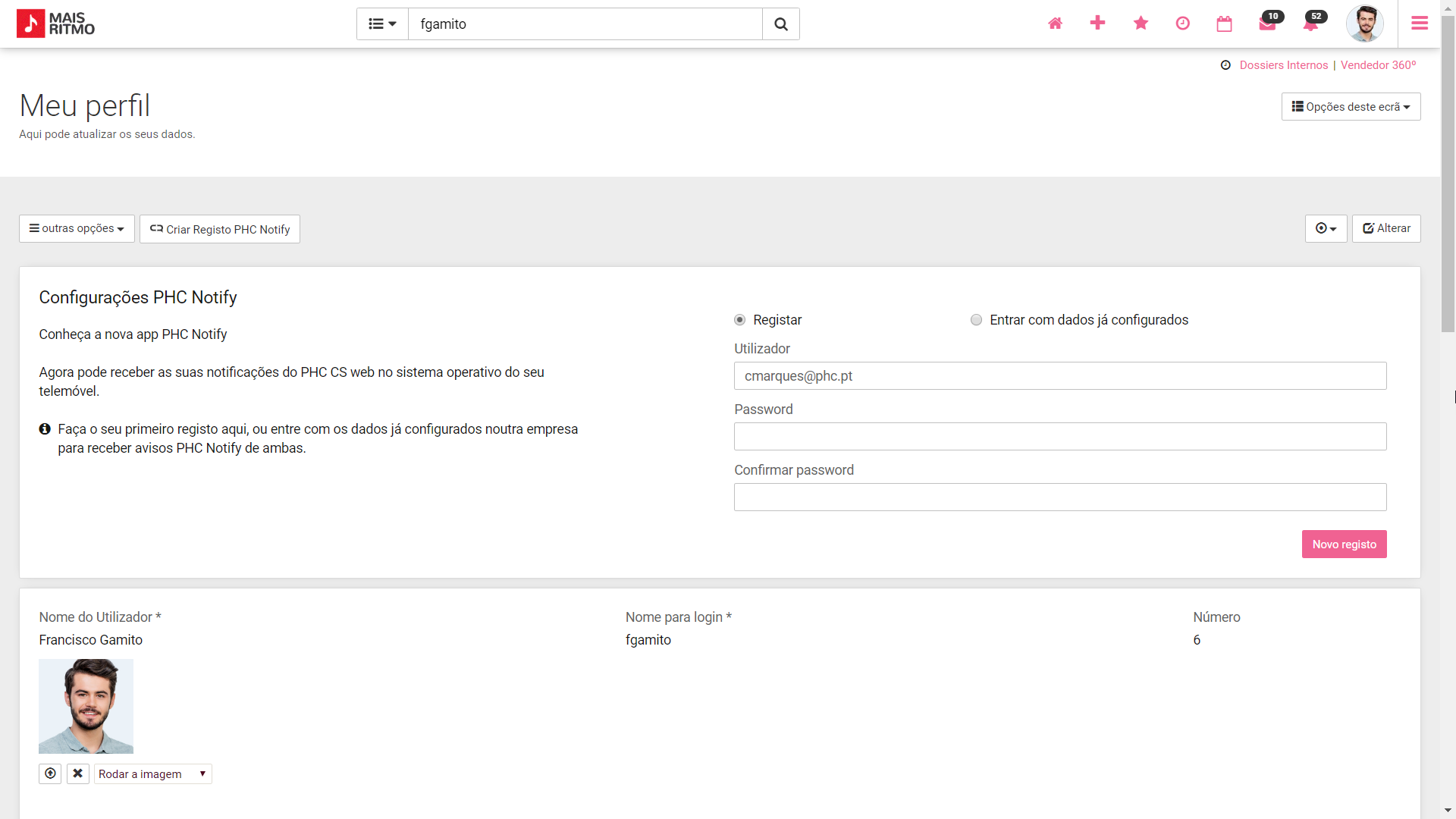Remove profile image with X icon
This screenshot has height=819, width=1456.
pos(78,773)
